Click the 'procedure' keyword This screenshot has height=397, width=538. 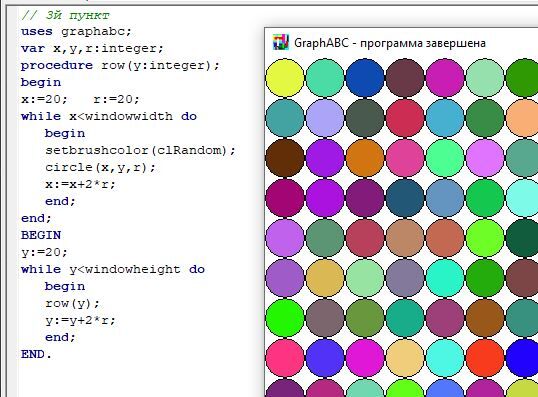click(57, 66)
